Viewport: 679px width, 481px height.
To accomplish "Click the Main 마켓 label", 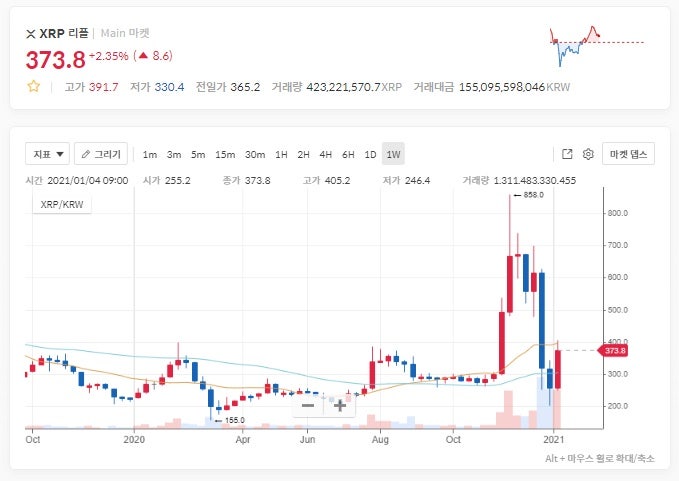I will 125,33.
